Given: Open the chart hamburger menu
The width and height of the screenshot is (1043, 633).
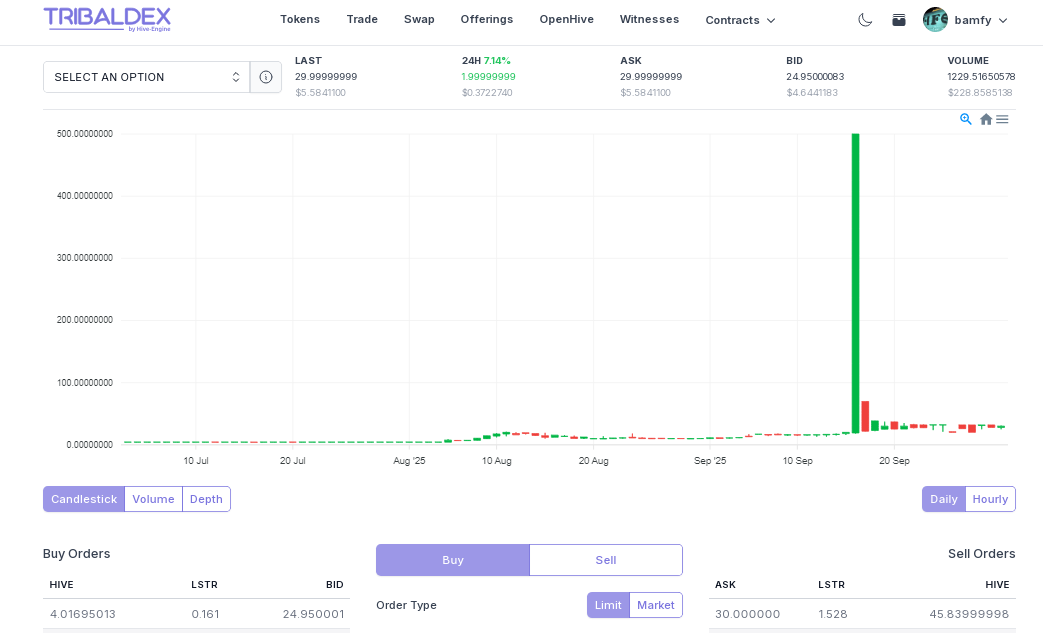Looking at the screenshot, I should click(x=1002, y=119).
